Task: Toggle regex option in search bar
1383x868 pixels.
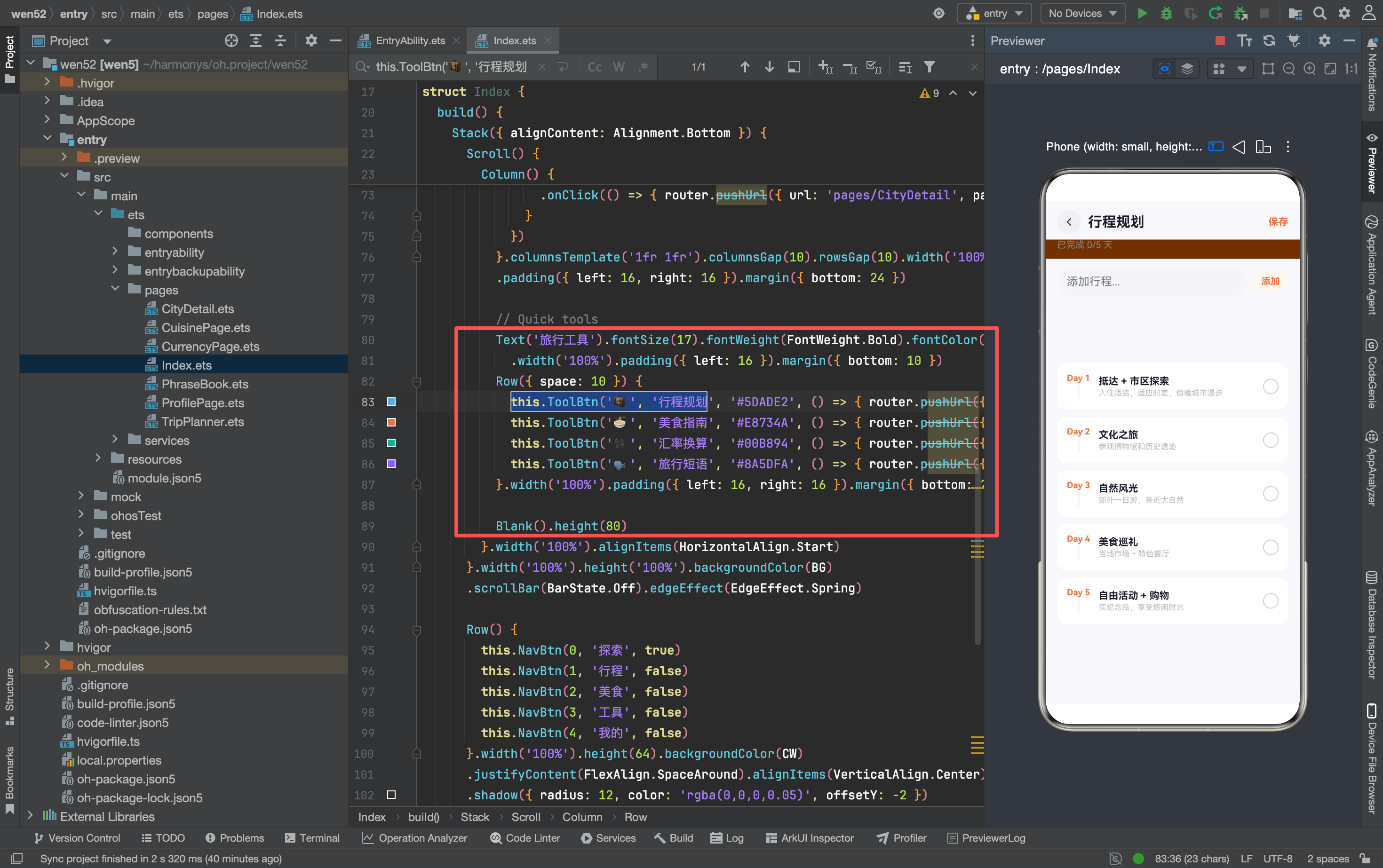Action: 643,67
